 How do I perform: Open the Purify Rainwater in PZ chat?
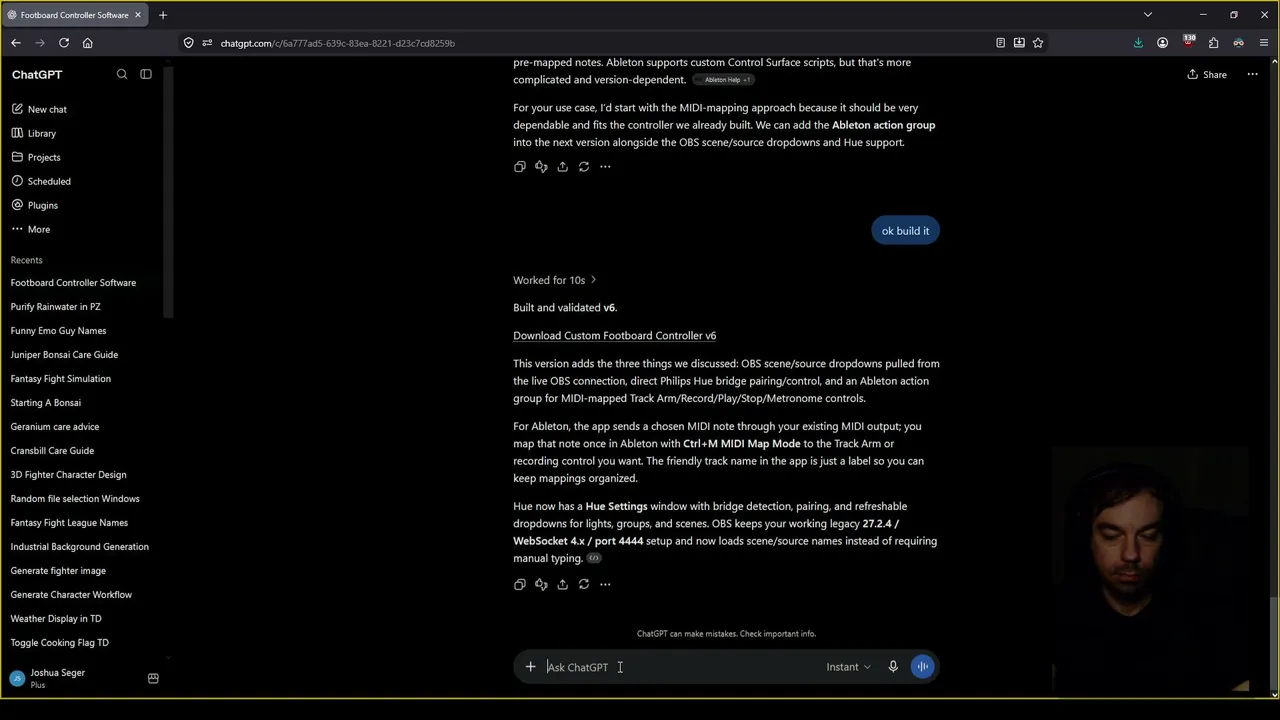coord(56,307)
